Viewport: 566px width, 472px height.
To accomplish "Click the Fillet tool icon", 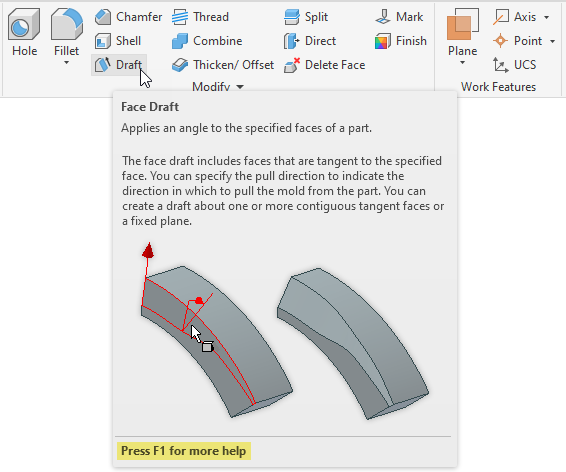I will pos(67,25).
